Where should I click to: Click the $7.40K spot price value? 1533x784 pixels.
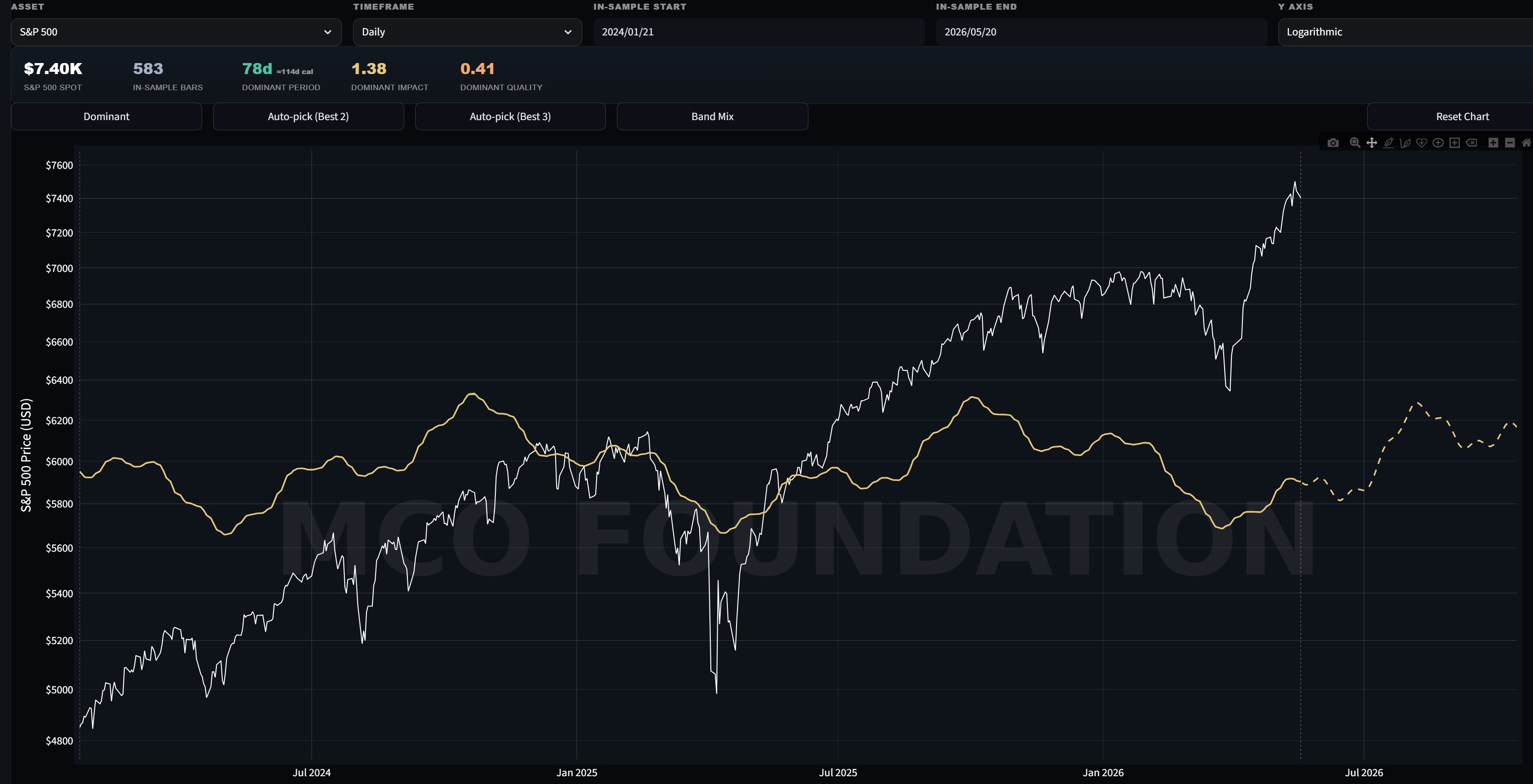[x=53, y=69]
